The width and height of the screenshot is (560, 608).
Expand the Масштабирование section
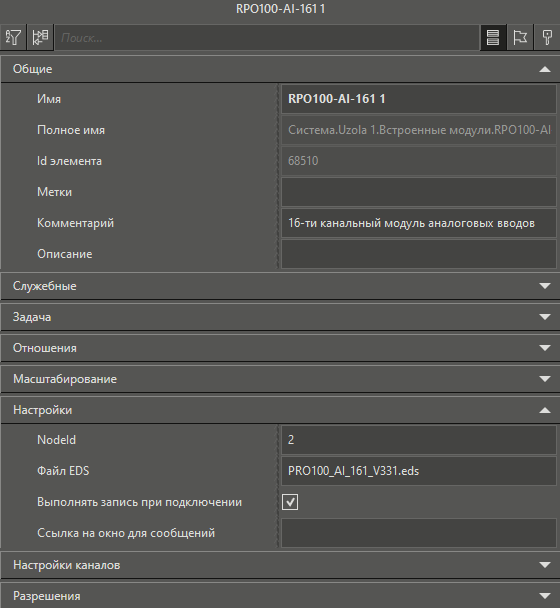click(x=280, y=379)
